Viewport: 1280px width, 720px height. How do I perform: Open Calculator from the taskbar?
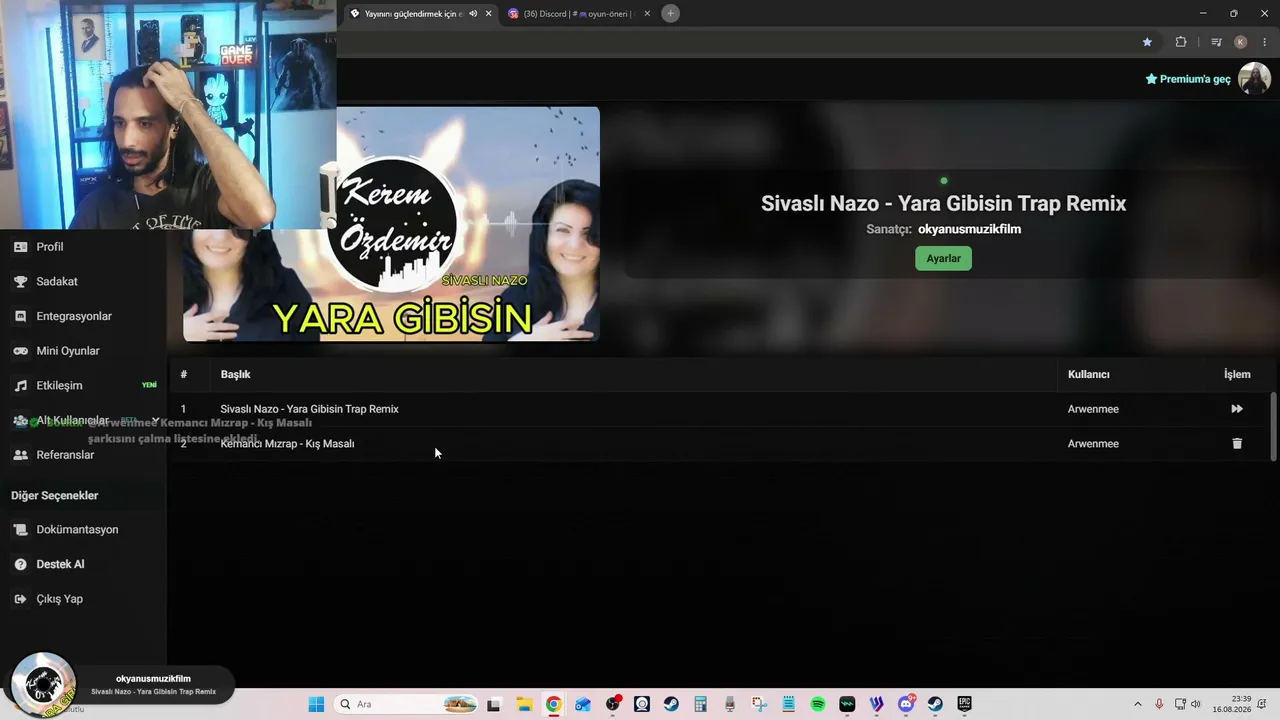pyautogui.click(x=700, y=704)
